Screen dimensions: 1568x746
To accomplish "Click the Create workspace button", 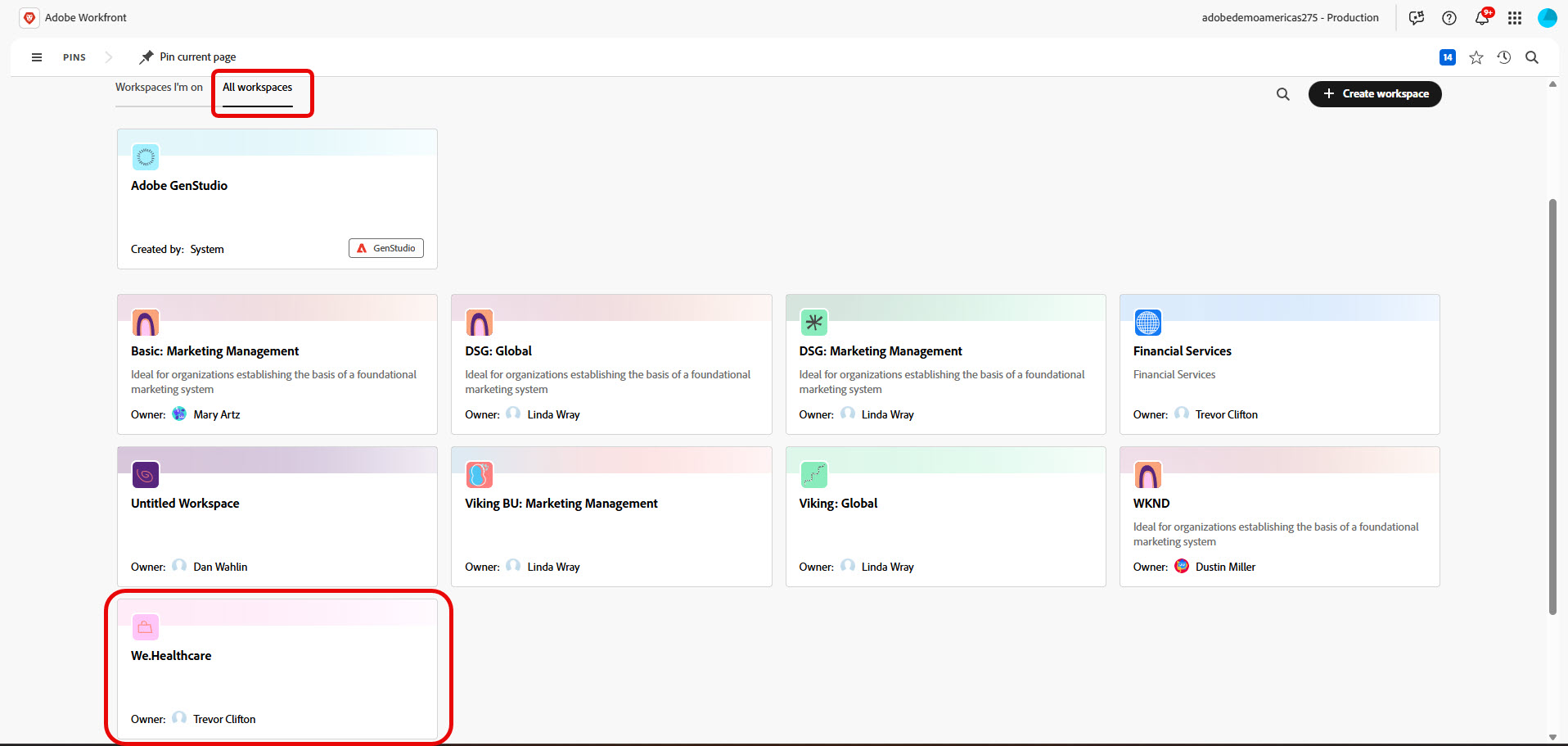I will point(1375,94).
